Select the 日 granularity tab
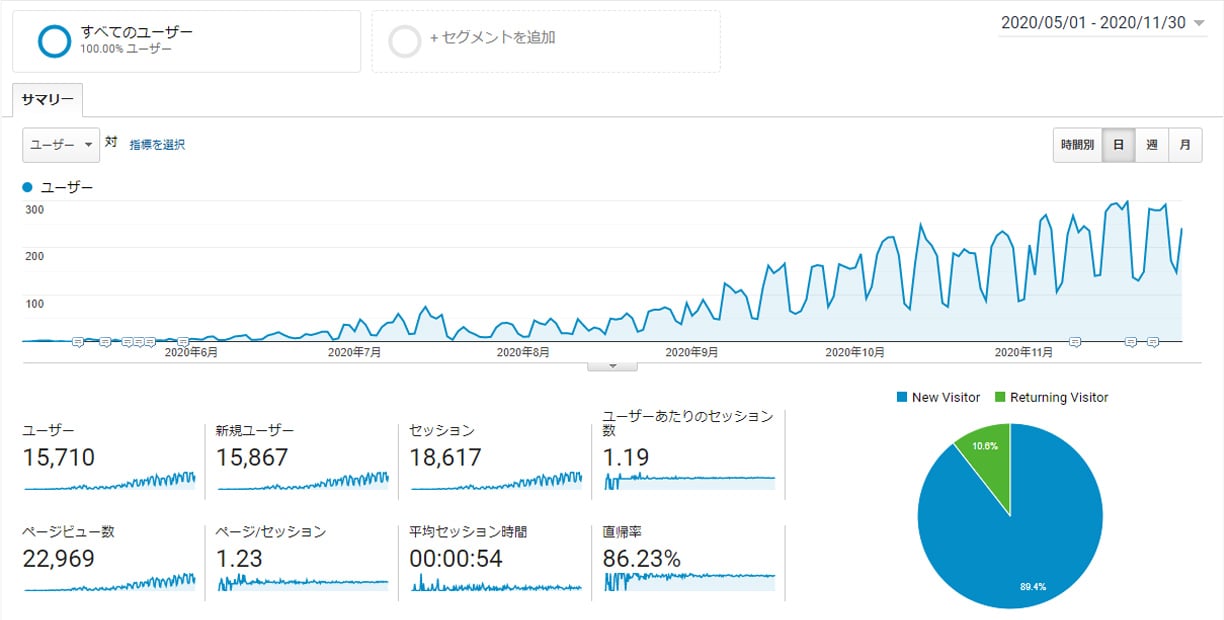The width and height of the screenshot is (1224, 620). click(1119, 144)
